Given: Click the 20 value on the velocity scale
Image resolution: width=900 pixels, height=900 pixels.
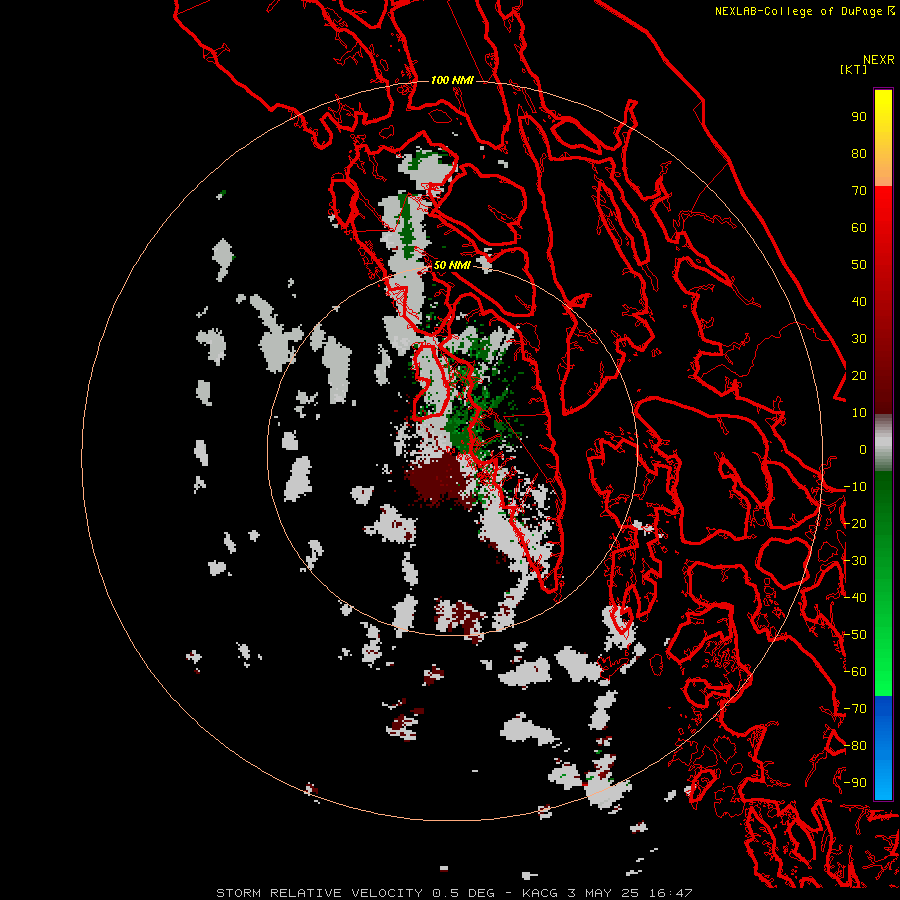Looking at the screenshot, I should 859,376.
